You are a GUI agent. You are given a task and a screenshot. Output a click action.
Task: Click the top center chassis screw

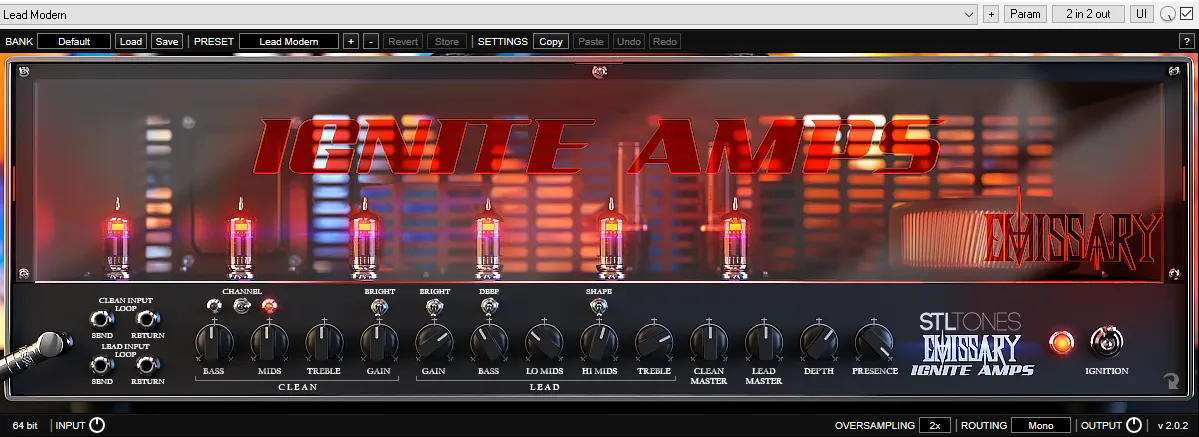(x=600, y=72)
